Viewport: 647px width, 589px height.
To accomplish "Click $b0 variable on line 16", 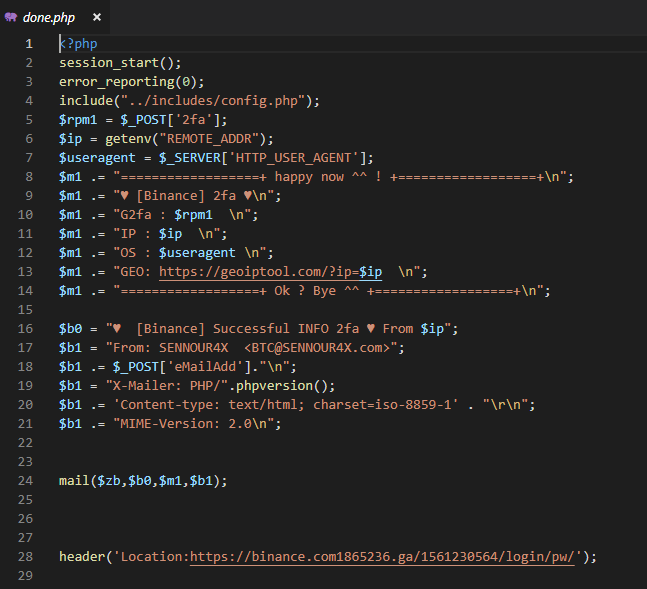I will click(70, 329).
